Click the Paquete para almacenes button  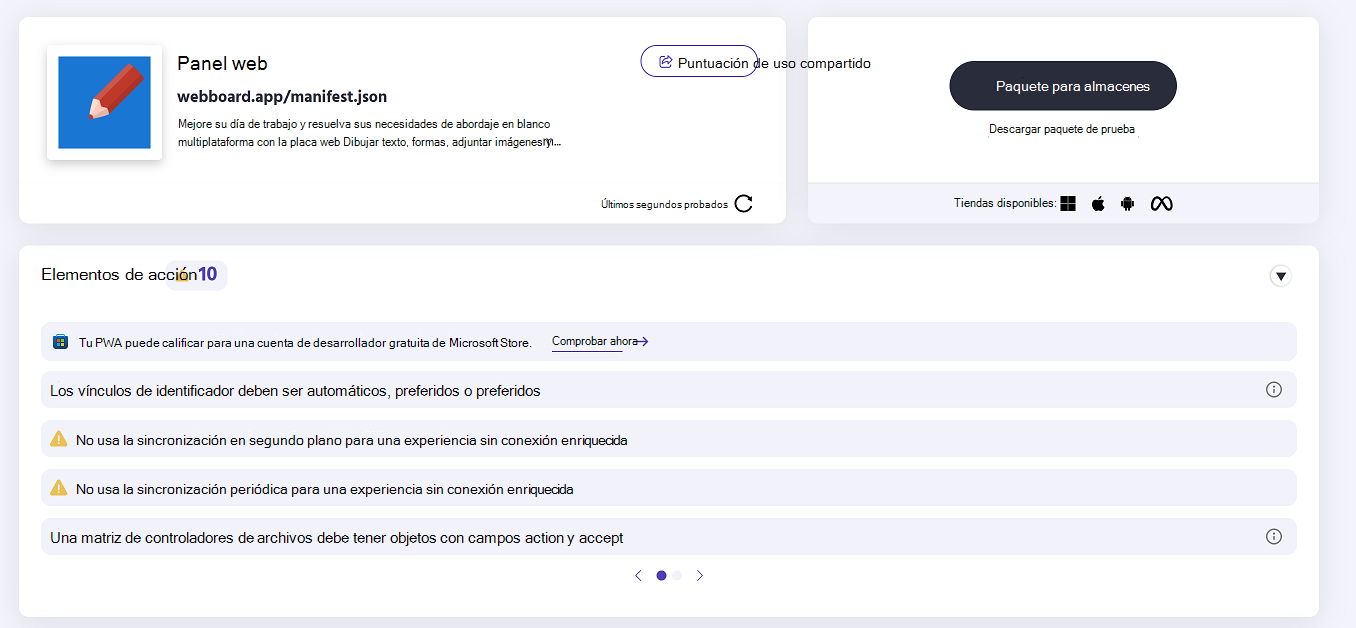1062,85
